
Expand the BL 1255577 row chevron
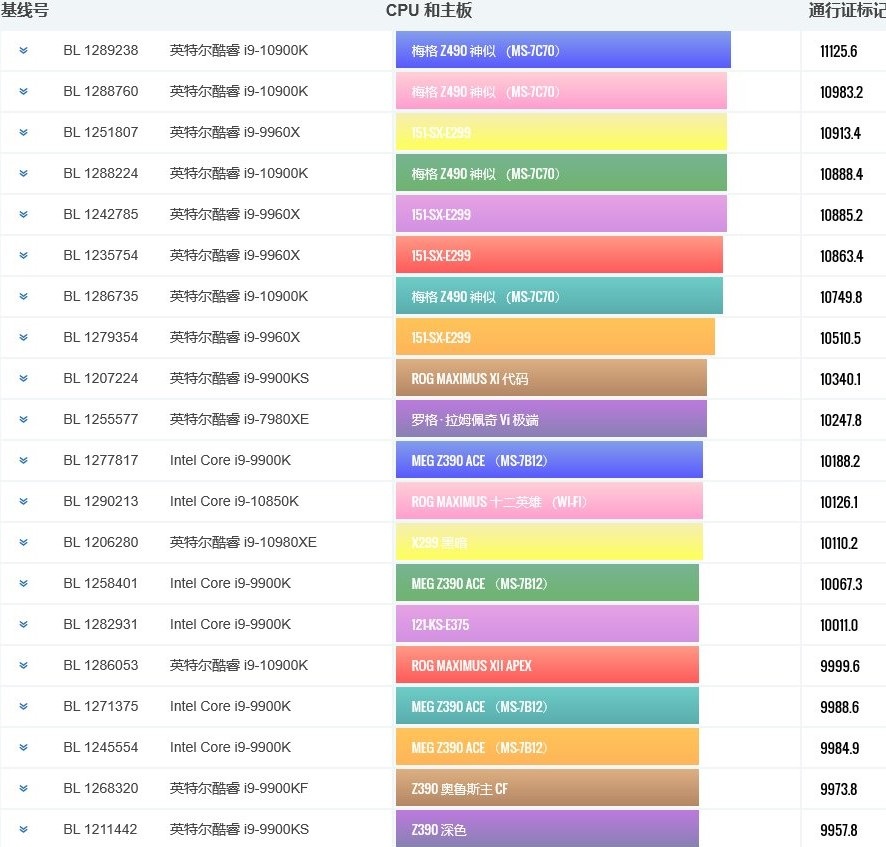point(23,419)
